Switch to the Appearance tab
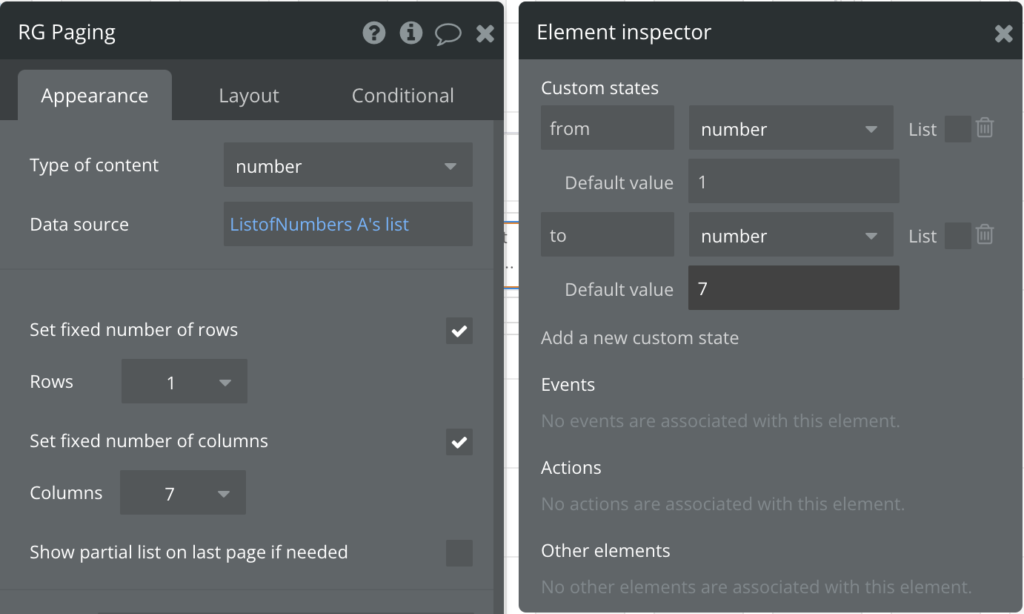The width and height of the screenshot is (1024, 614). pos(95,95)
